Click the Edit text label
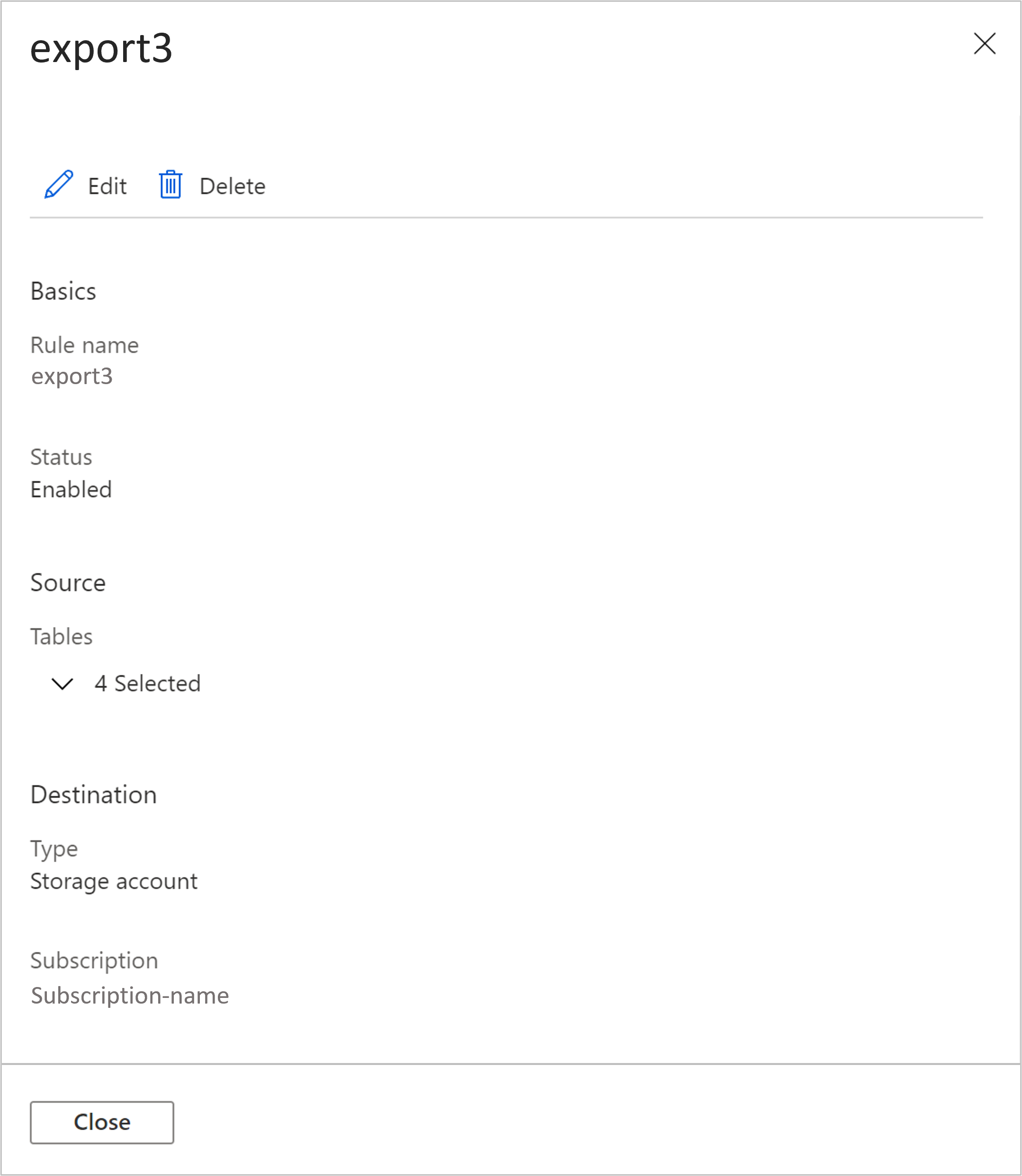This screenshot has height=1176, width=1022. (x=107, y=187)
